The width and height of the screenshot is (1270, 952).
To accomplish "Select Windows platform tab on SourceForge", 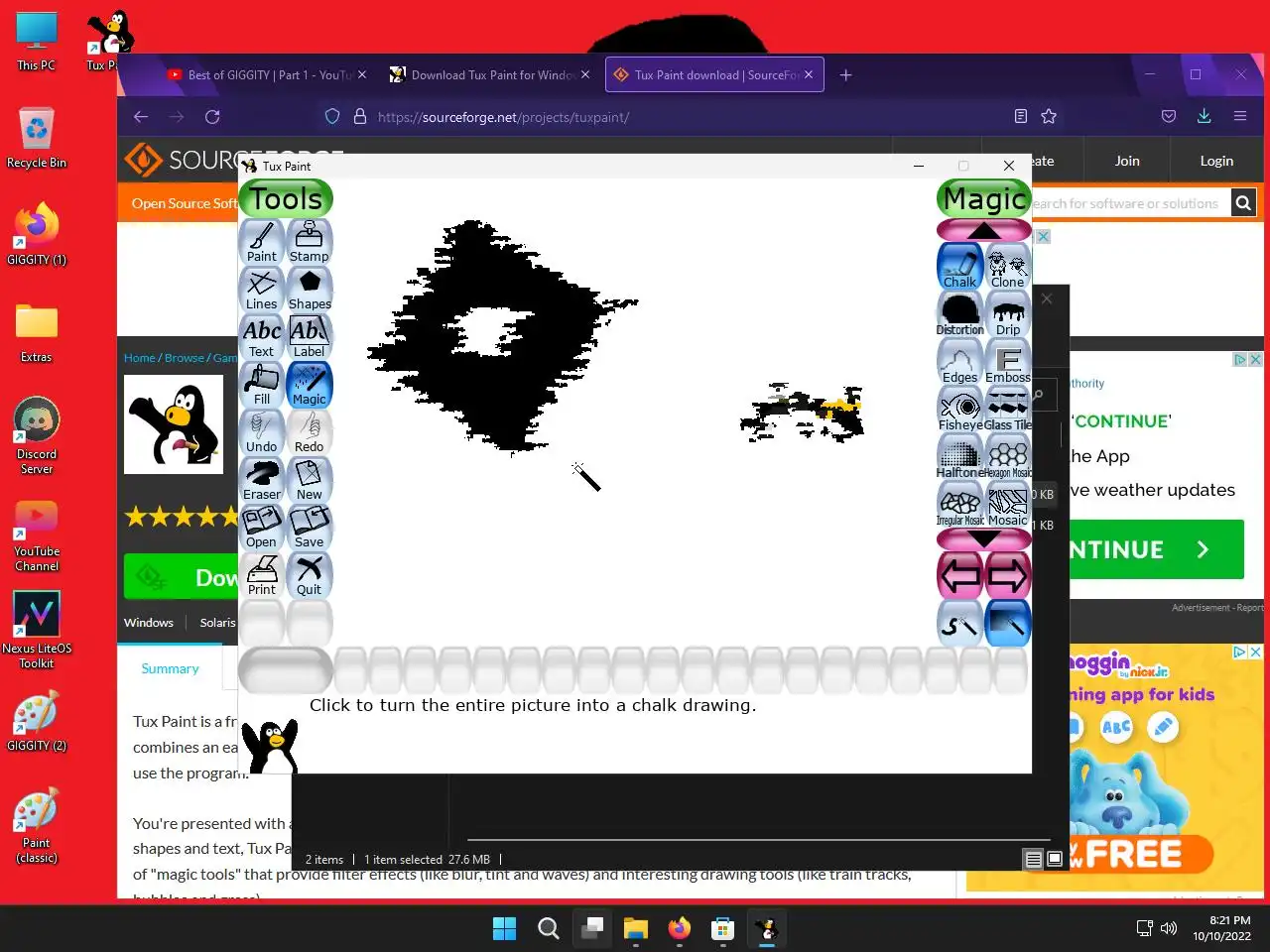I will (x=149, y=623).
